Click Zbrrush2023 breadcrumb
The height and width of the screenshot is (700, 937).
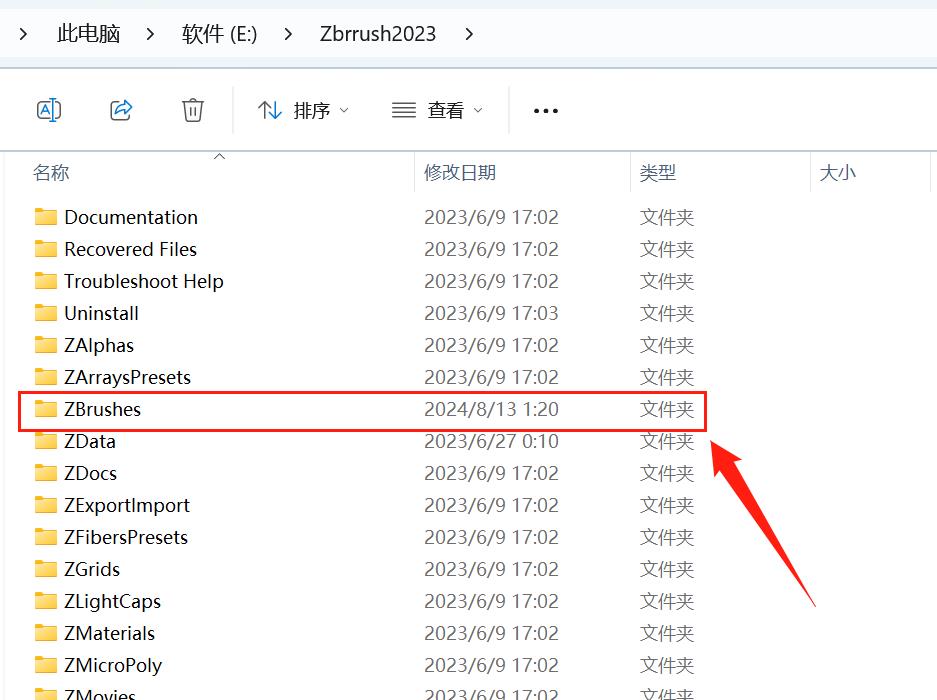click(x=378, y=34)
